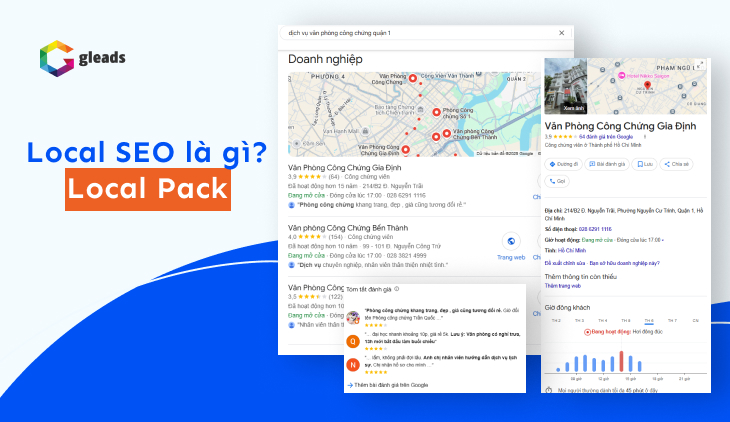Open the Hồ Chí Minh province link
Screen dimensions: 730x422
(x=572, y=251)
